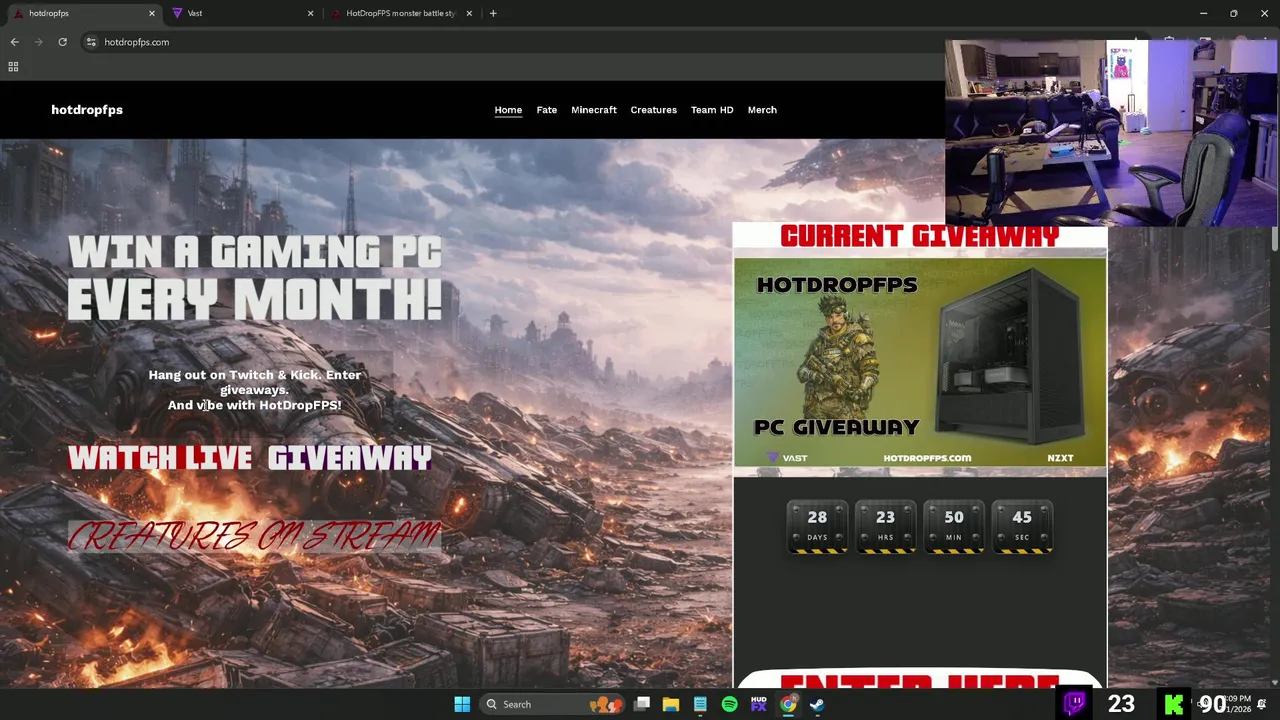
Task: Open the Windows Start menu
Action: pyautogui.click(x=462, y=704)
